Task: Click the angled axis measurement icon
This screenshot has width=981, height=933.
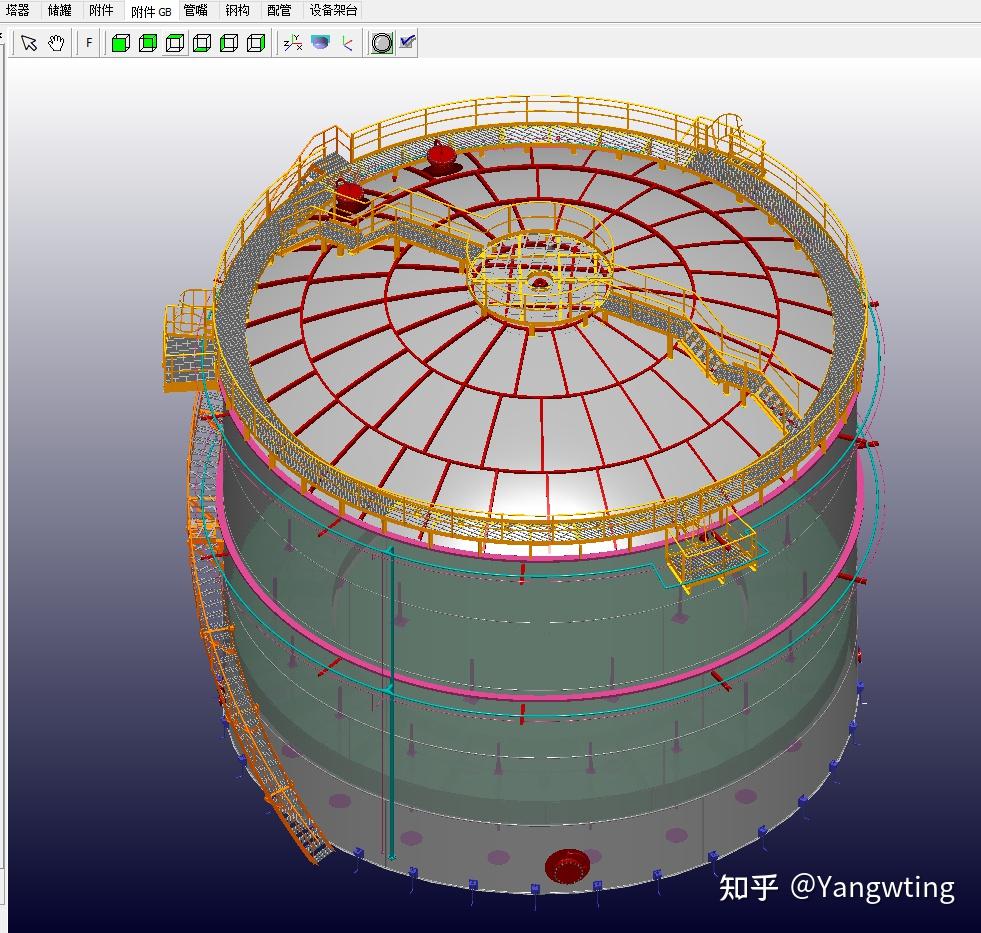Action: pyautogui.click(x=347, y=43)
